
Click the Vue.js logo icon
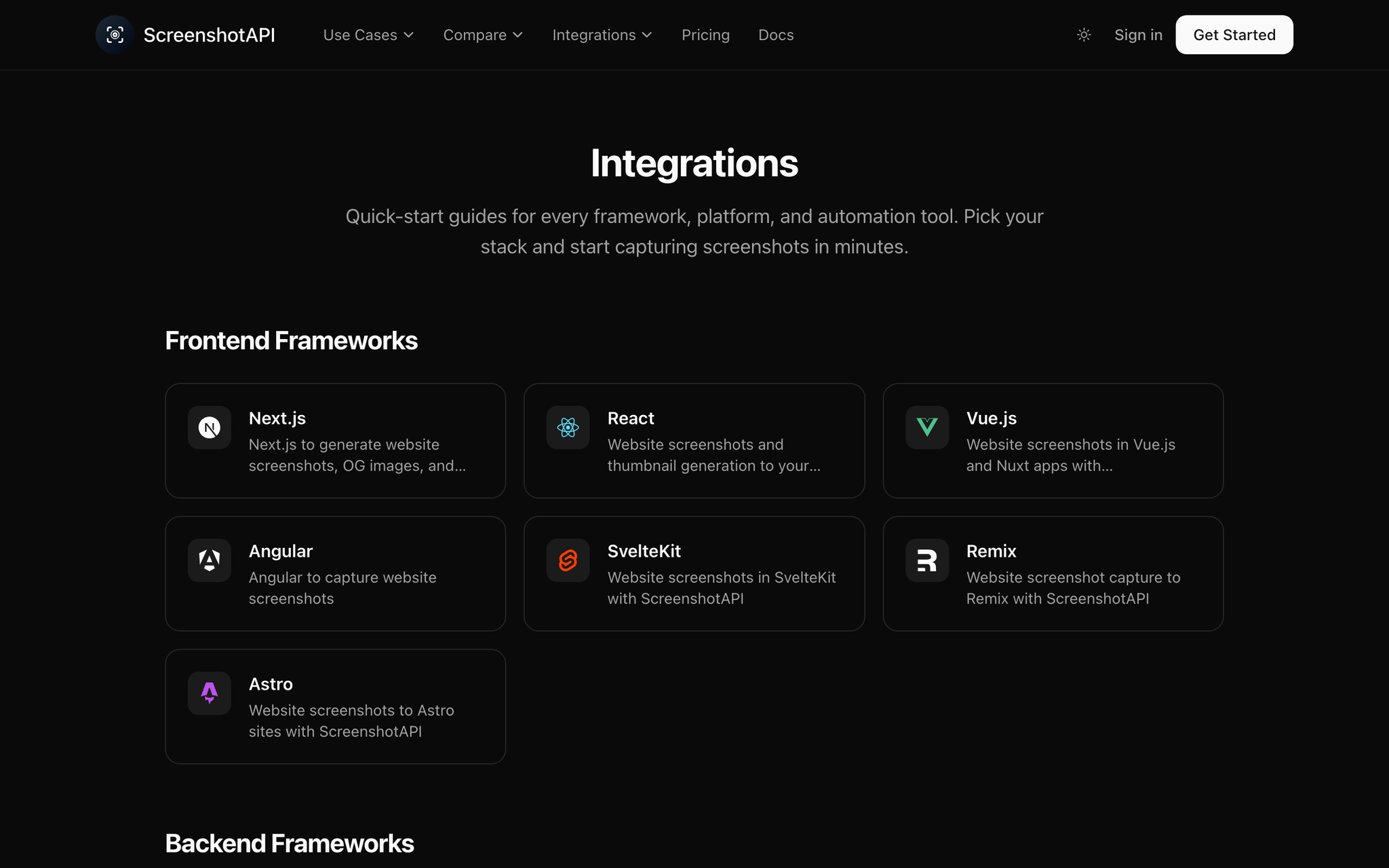927,427
